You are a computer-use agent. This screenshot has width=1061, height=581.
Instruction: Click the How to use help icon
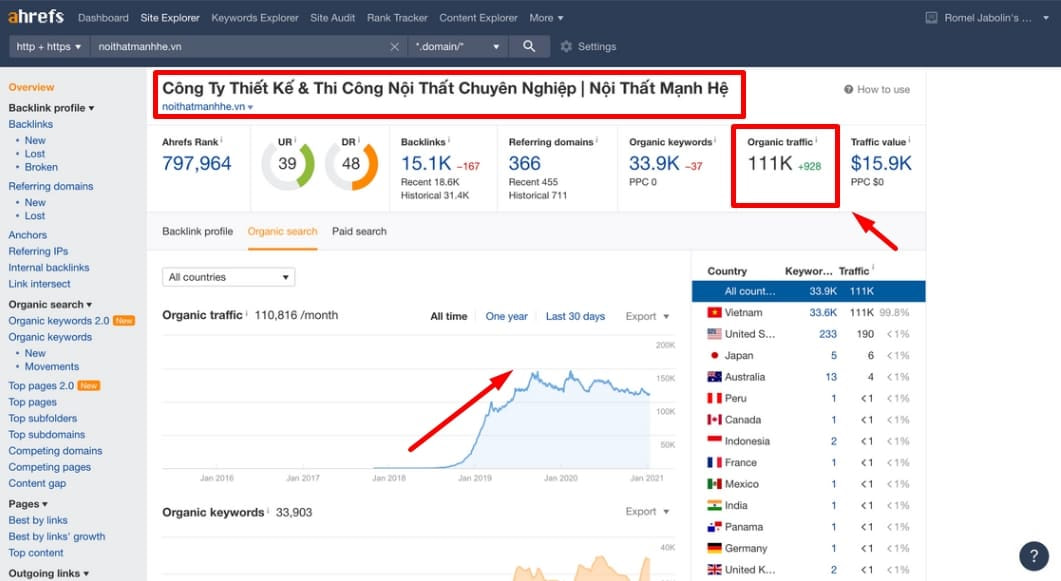(x=848, y=89)
